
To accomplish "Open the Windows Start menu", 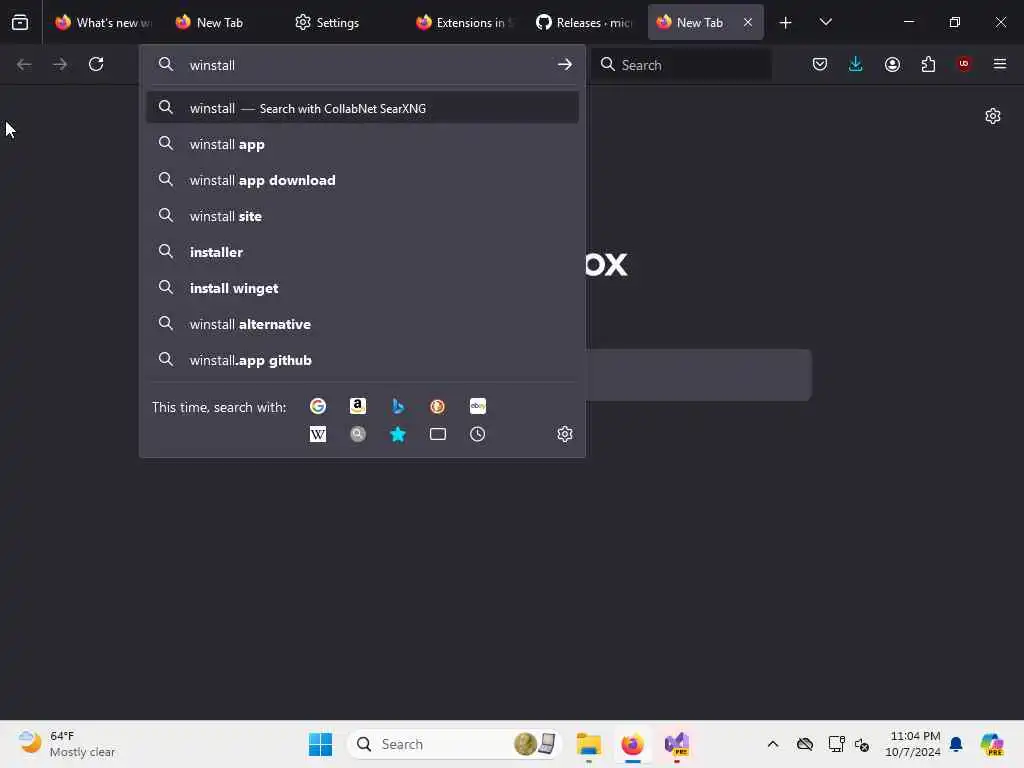I will click(x=320, y=744).
